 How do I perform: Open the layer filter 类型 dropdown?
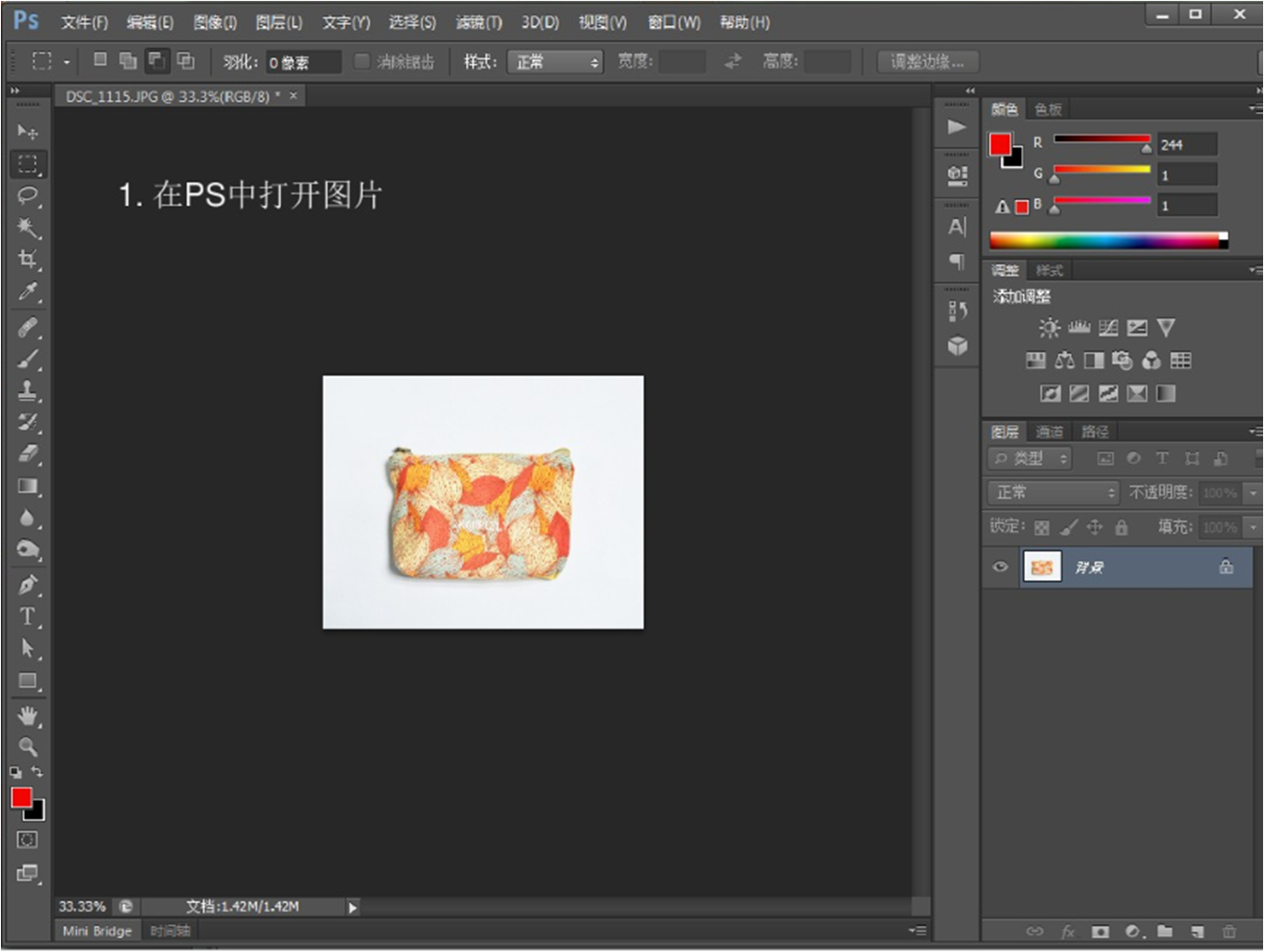1030,458
